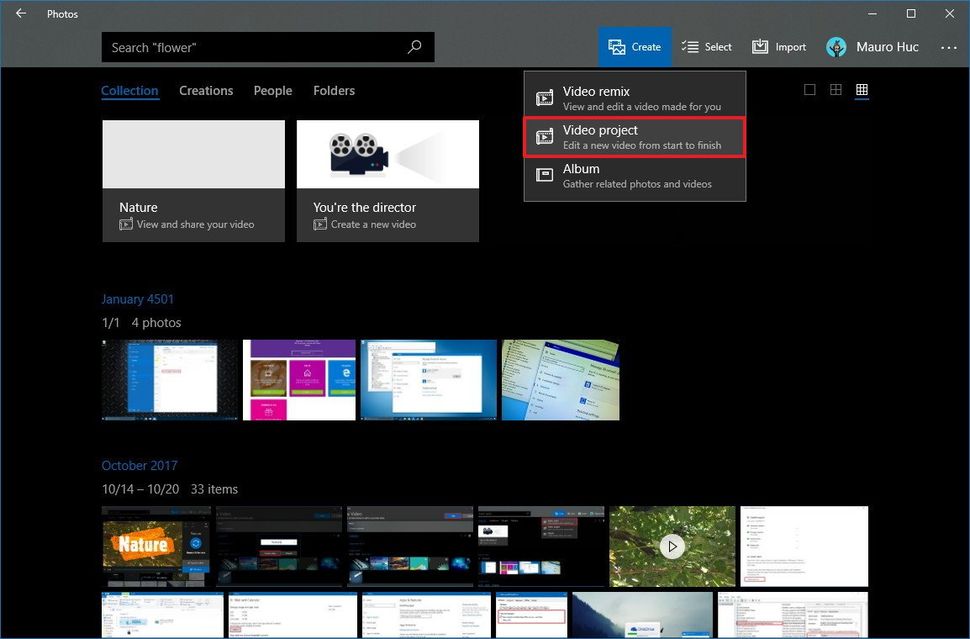Switch to large single-photo view
Image resolution: width=970 pixels, height=639 pixels.
(810, 89)
